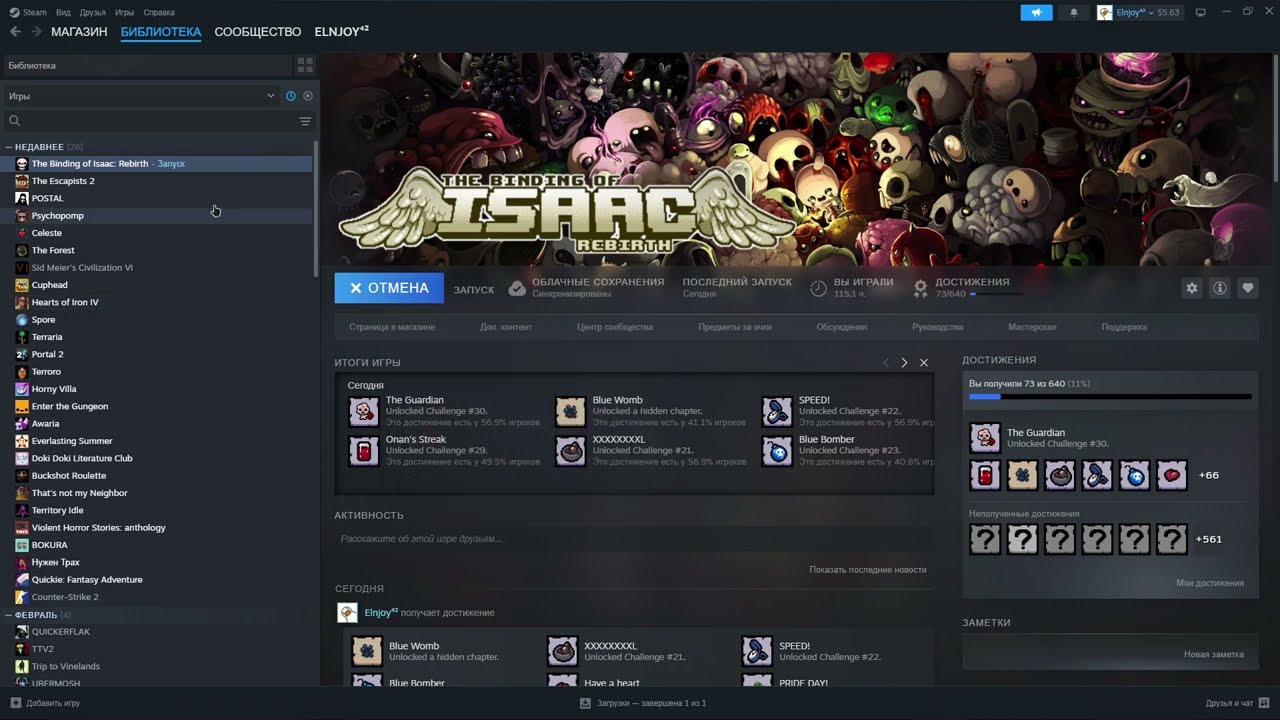Click the Blue Womb achievement icon in summary

tap(571, 411)
